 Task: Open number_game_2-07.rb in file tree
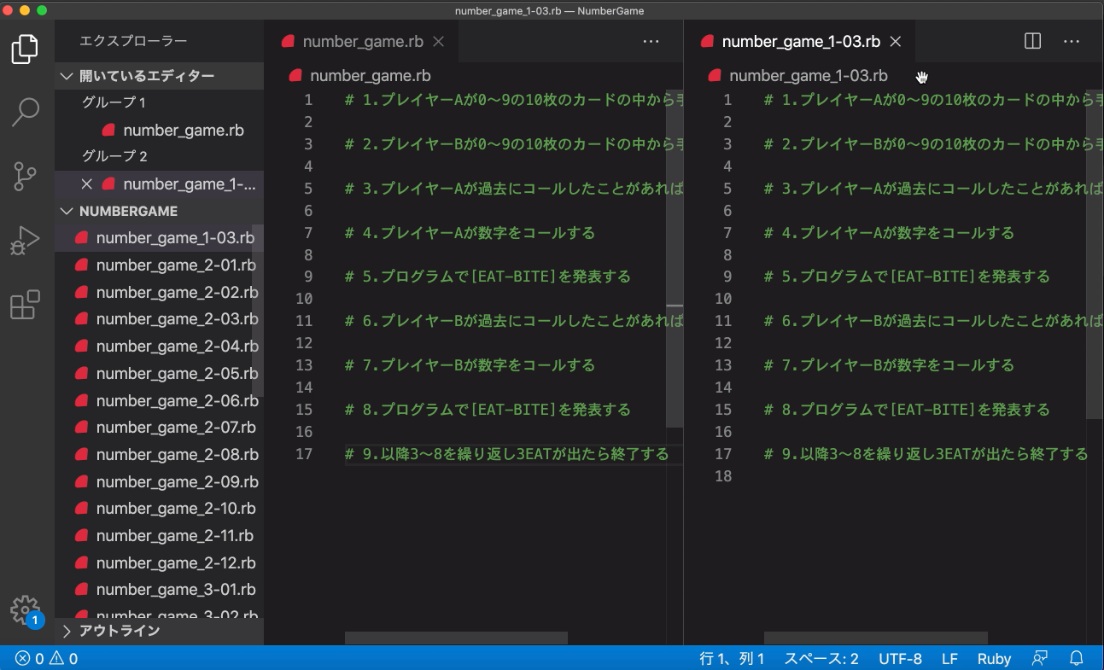coord(159,427)
